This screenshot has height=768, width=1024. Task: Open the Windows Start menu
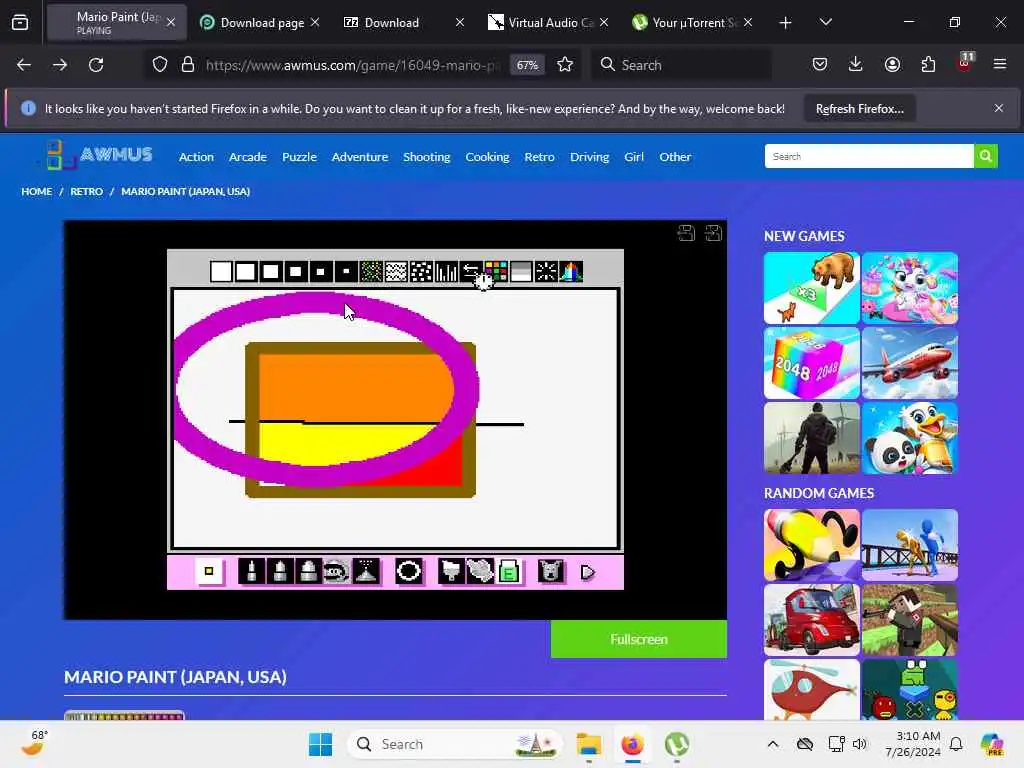pos(320,744)
